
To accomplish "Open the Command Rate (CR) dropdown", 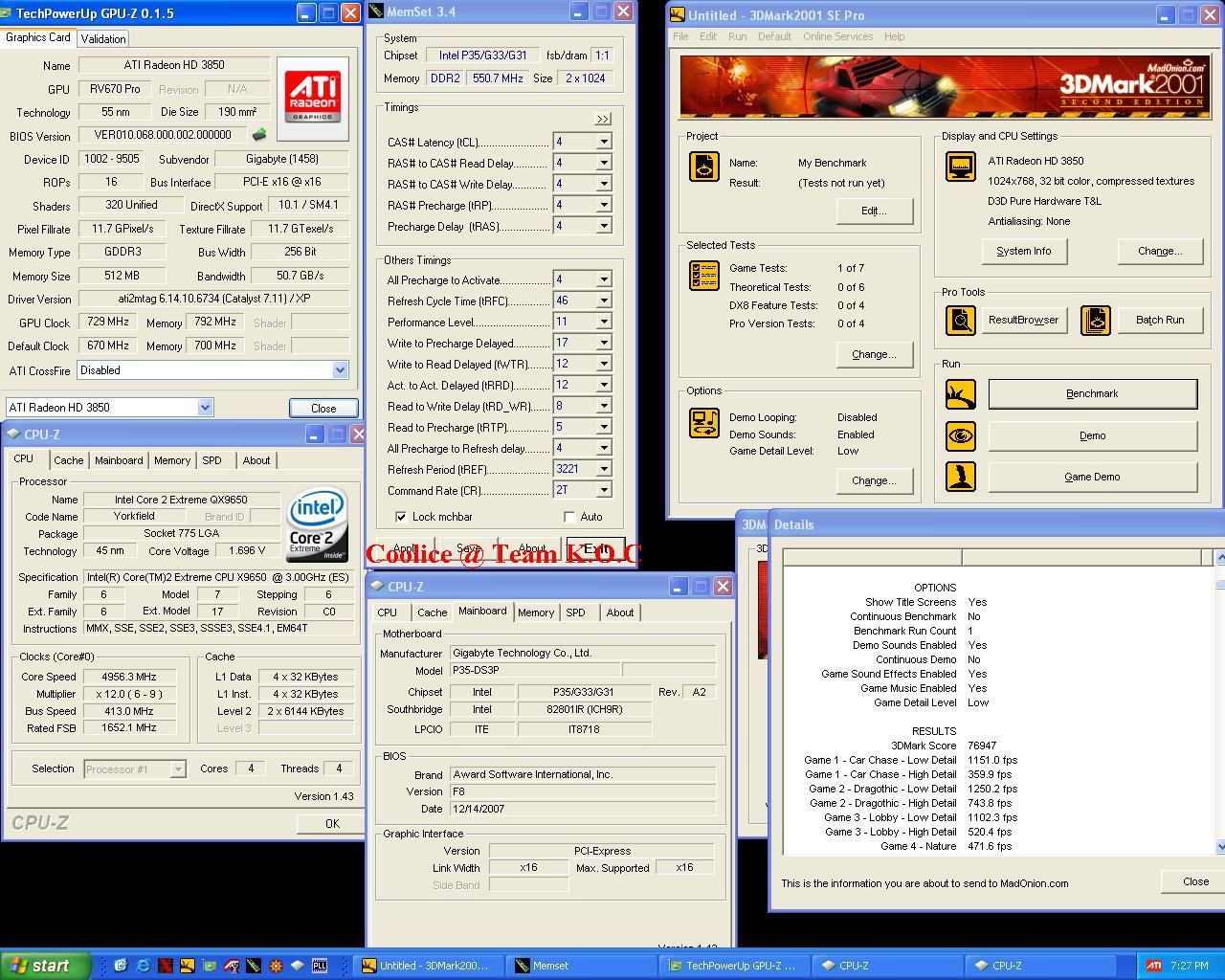I will pos(604,490).
